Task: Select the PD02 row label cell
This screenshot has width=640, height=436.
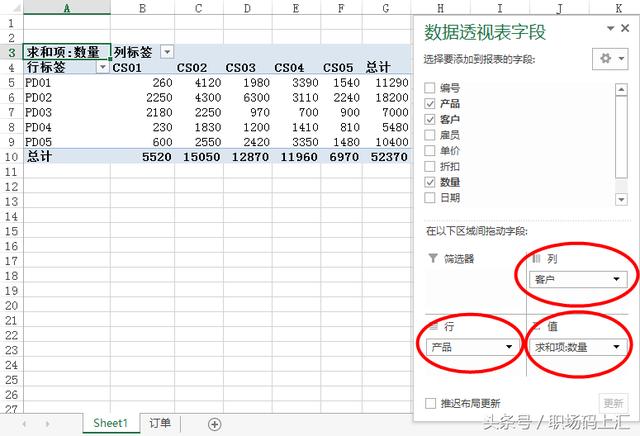Action: (67, 98)
